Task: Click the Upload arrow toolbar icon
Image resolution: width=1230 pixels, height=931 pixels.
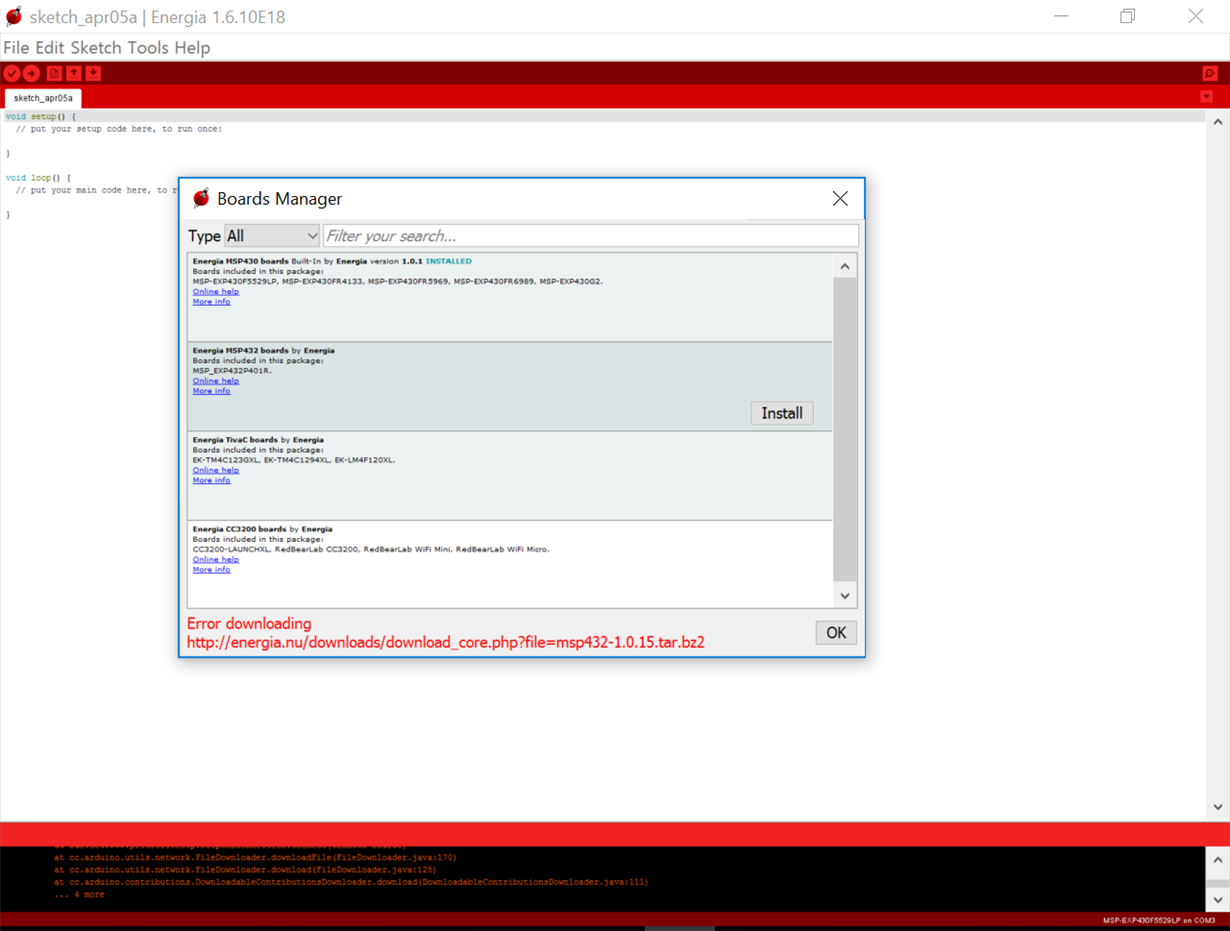Action: tap(32, 73)
